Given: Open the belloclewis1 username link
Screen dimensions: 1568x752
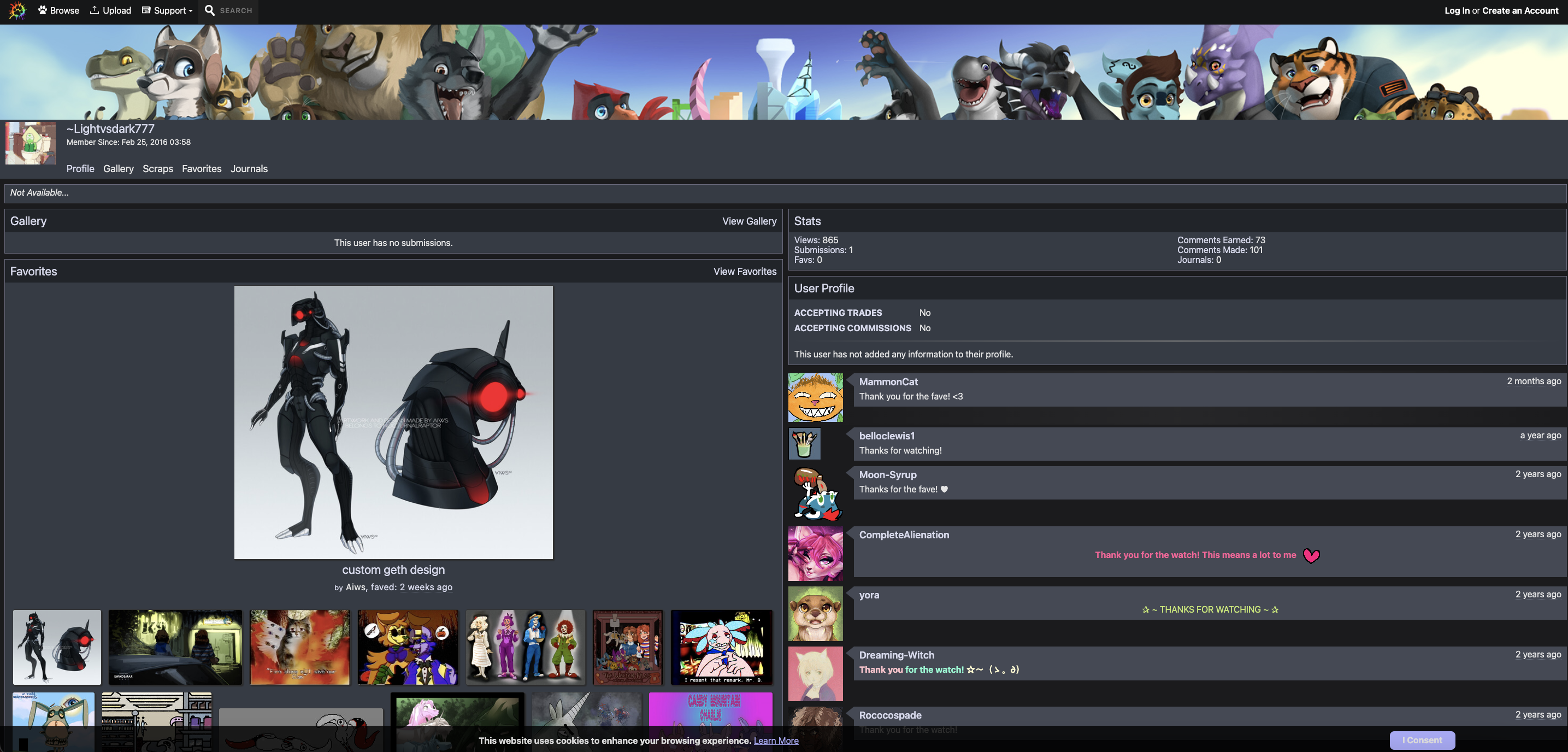Looking at the screenshot, I should [x=886, y=436].
